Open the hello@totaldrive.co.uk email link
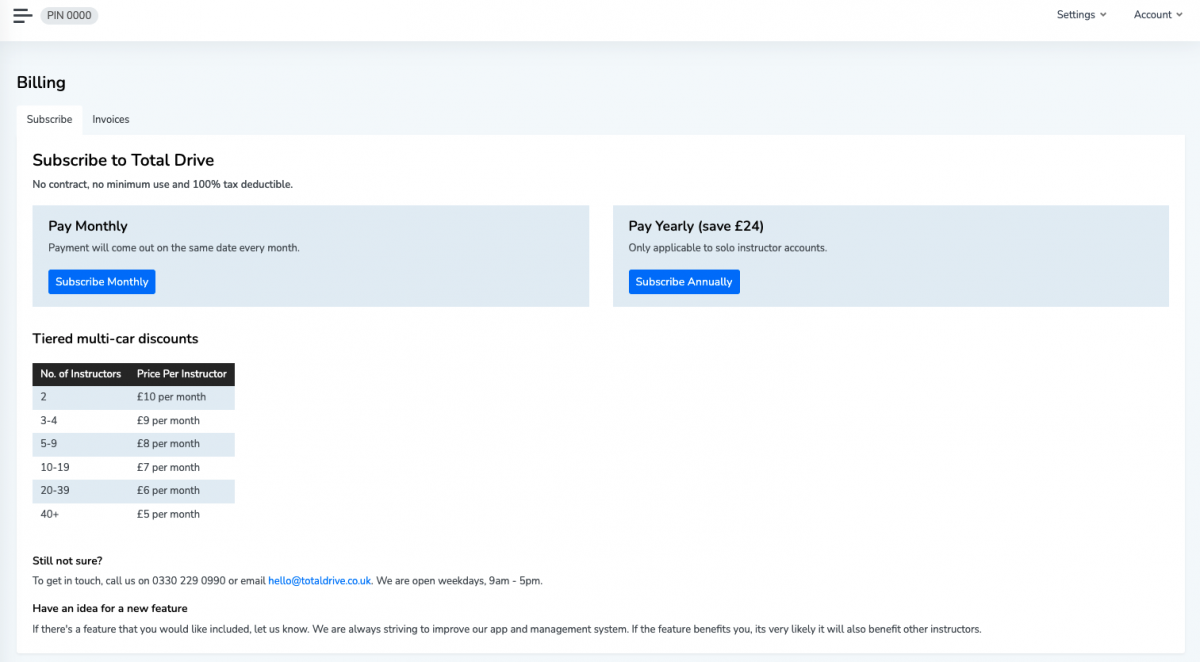Image resolution: width=1200 pixels, height=662 pixels. (319, 580)
